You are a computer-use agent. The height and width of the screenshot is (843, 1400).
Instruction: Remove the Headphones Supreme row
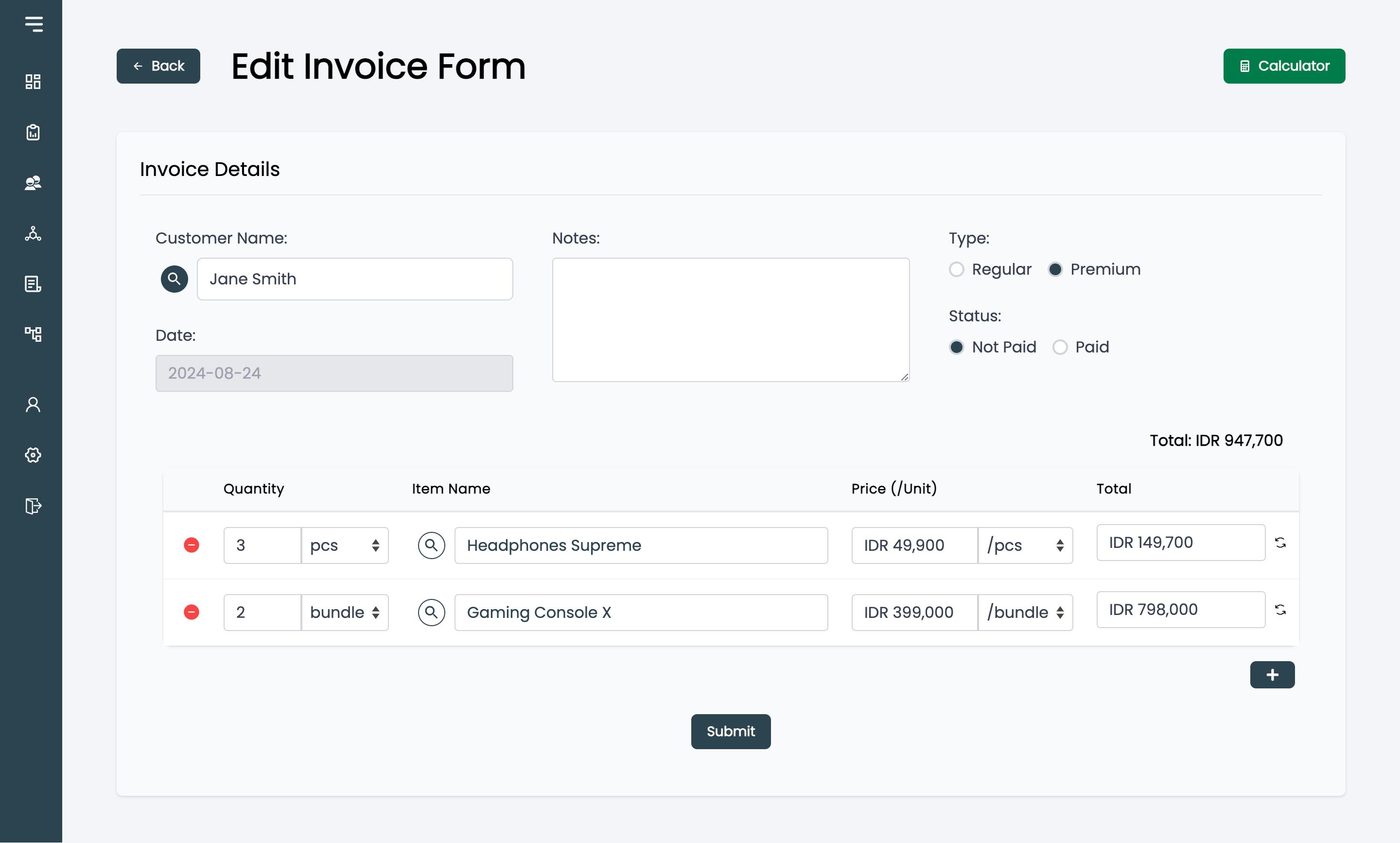(192, 545)
